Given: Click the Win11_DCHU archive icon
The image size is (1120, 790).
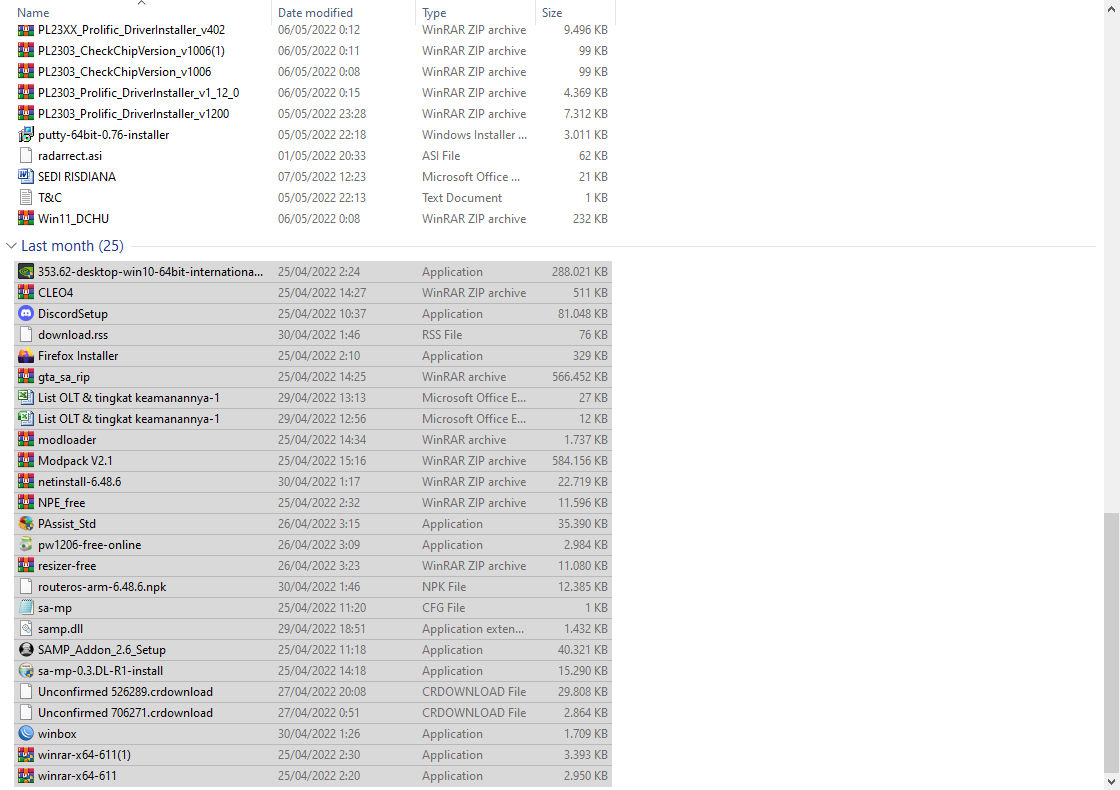Looking at the screenshot, I should pos(26,219).
